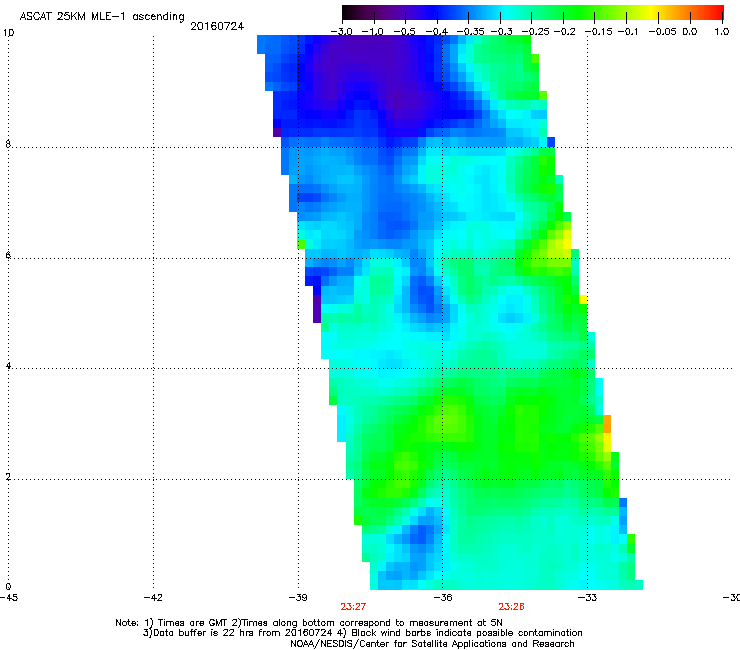This screenshot has width=740, height=650.
Task: Click the color bar label 1.0
Action: coord(722,32)
